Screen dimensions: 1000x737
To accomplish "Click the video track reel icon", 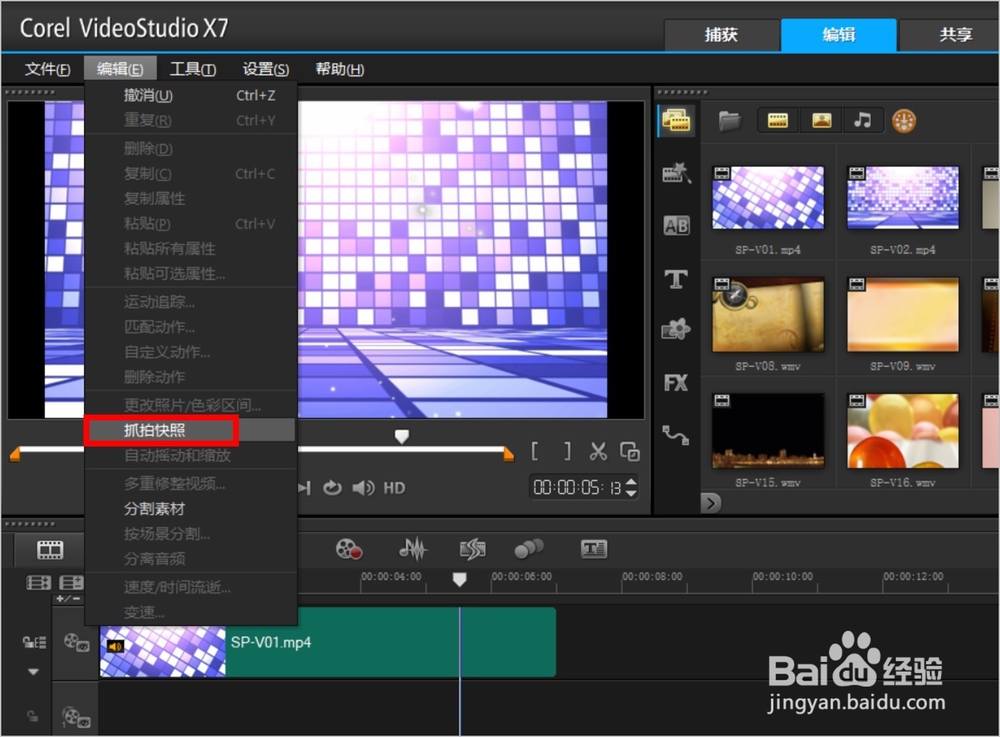I will (x=76, y=642).
